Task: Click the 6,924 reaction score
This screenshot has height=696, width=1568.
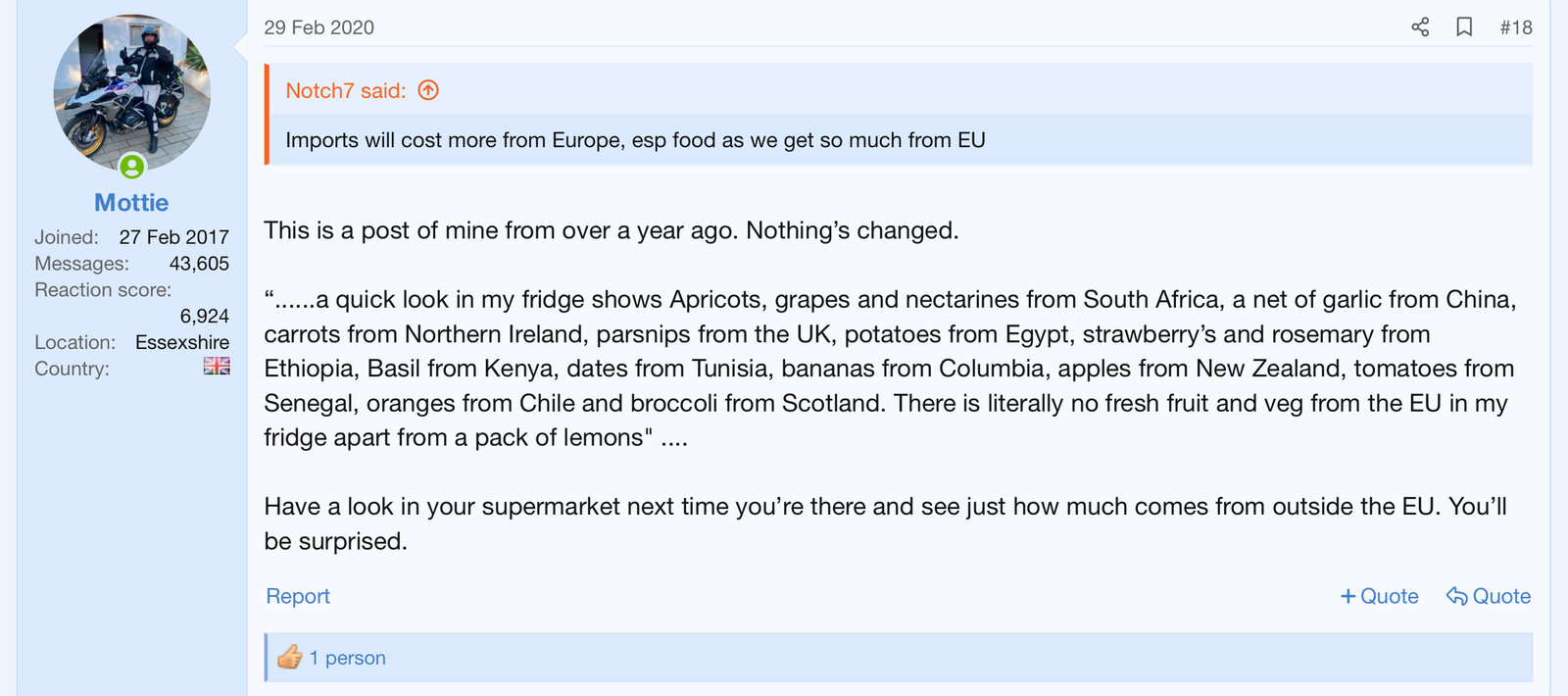Action: pos(204,316)
